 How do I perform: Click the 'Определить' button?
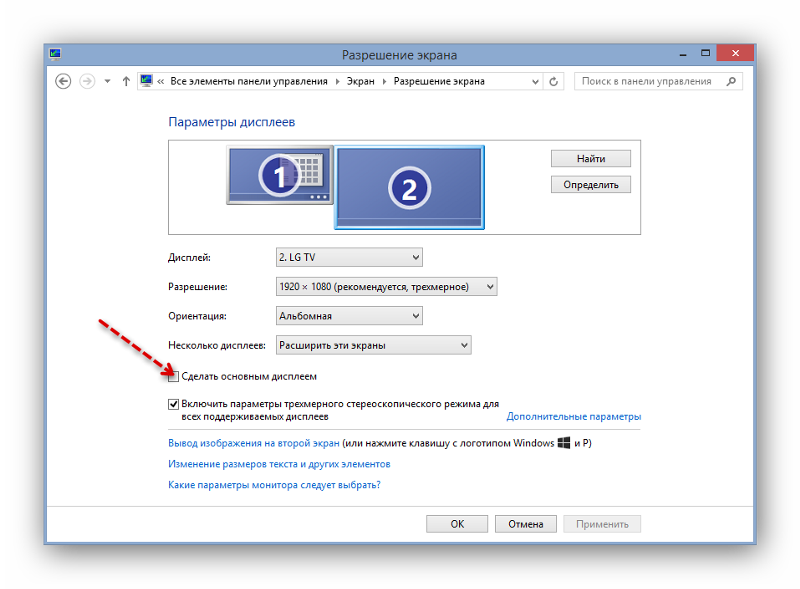click(x=591, y=185)
